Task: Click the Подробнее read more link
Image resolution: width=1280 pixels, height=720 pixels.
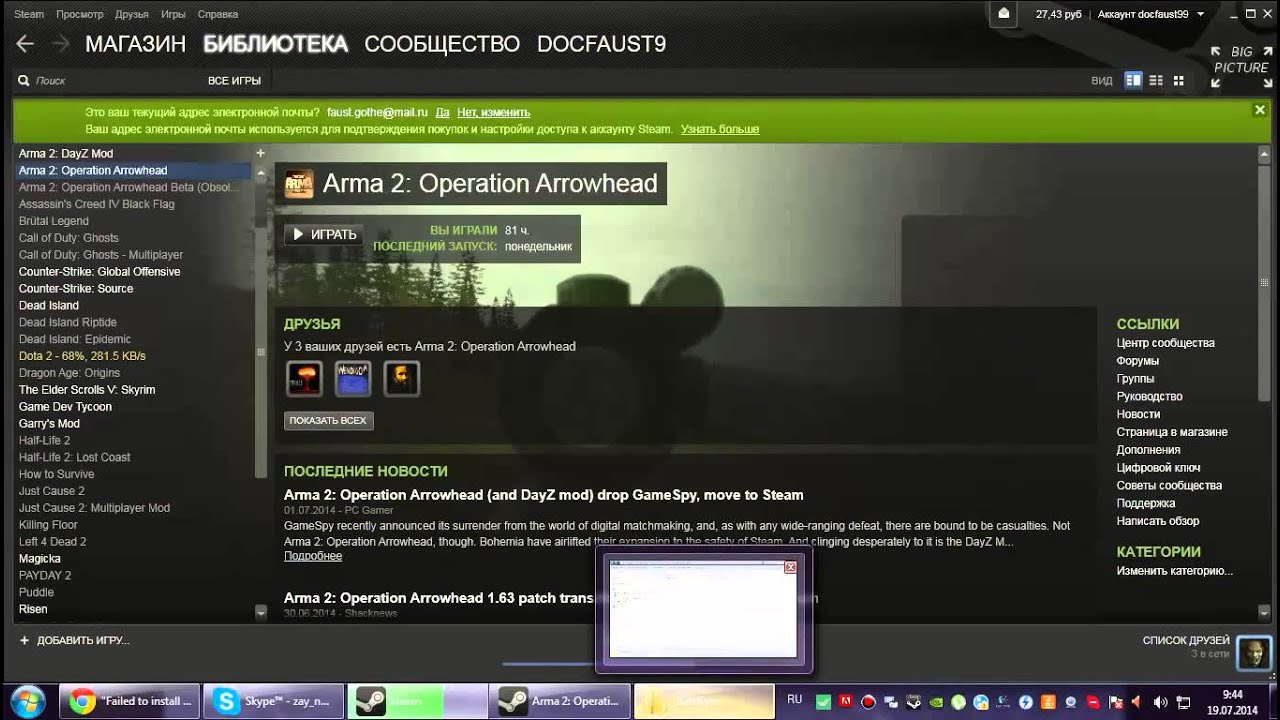Action: click(313, 556)
